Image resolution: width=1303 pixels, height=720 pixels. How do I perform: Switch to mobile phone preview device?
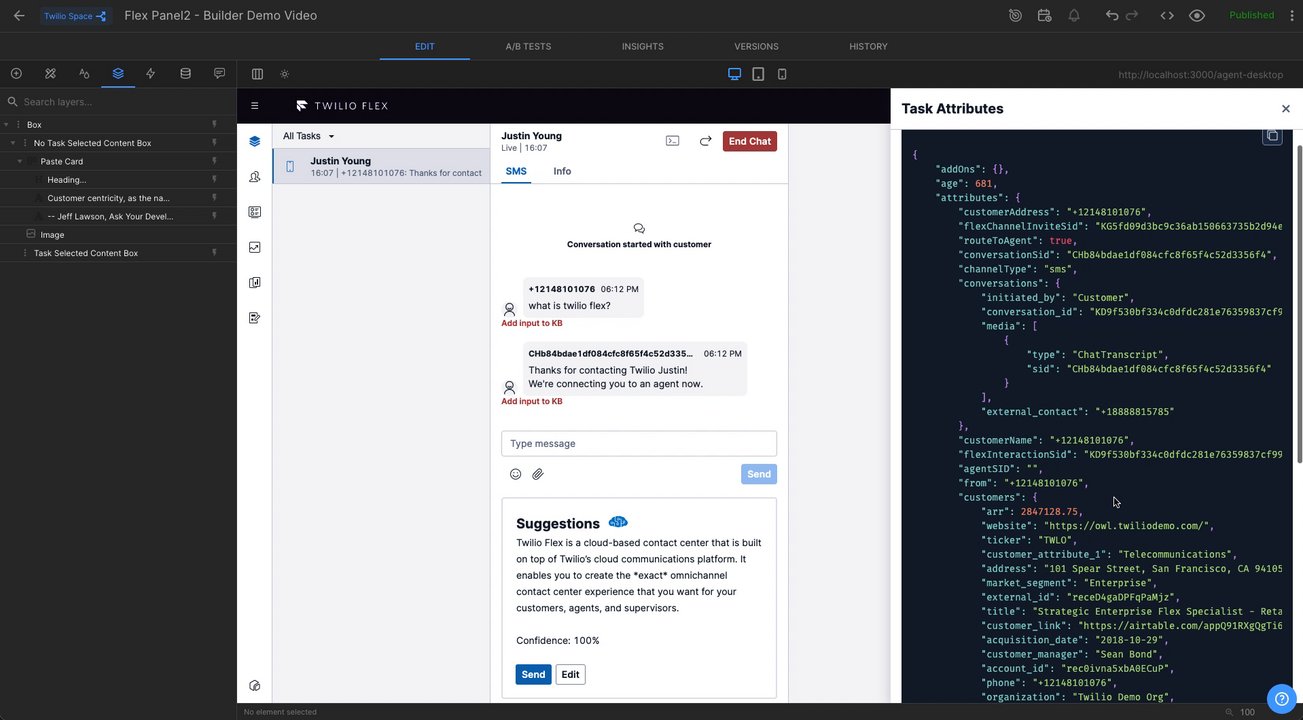pyautogui.click(x=782, y=74)
